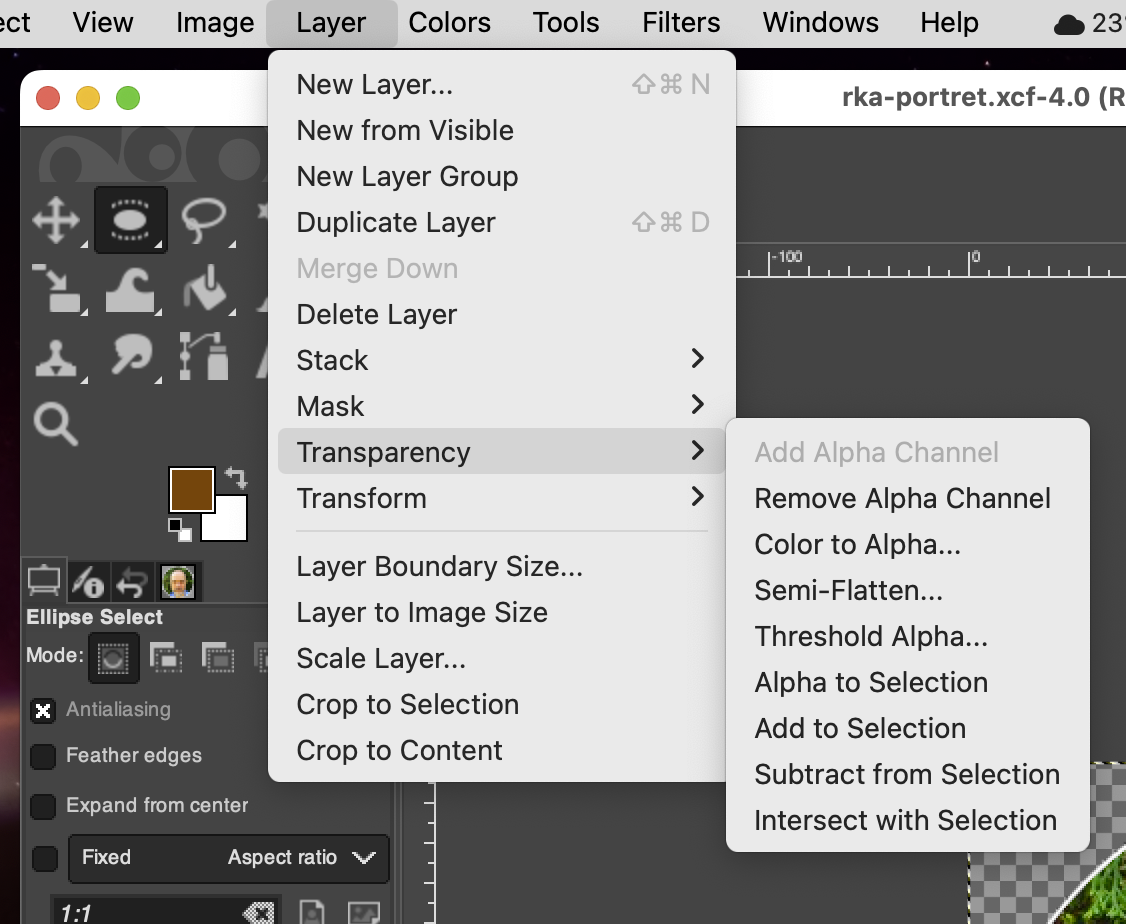Open the Filters menu
This screenshot has width=1126, height=924.
point(681,22)
